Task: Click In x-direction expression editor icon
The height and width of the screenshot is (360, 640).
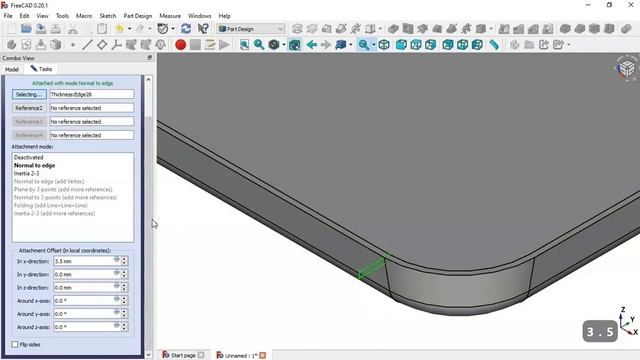Action: click(117, 259)
